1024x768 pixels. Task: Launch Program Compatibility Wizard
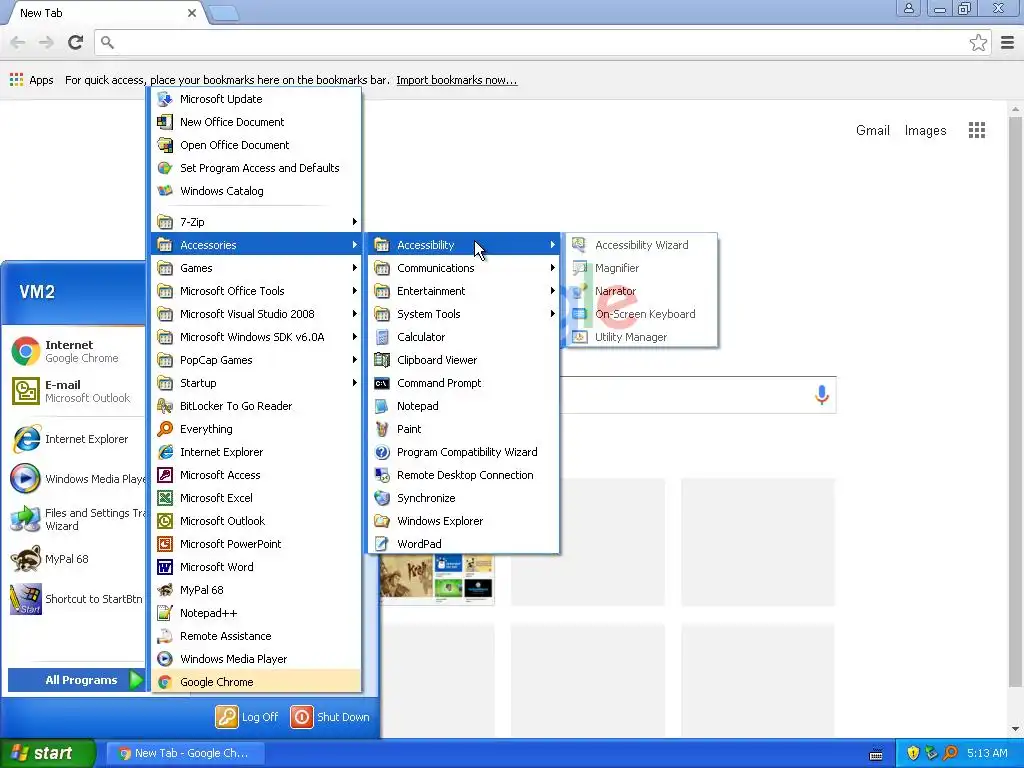(x=464, y=452)
